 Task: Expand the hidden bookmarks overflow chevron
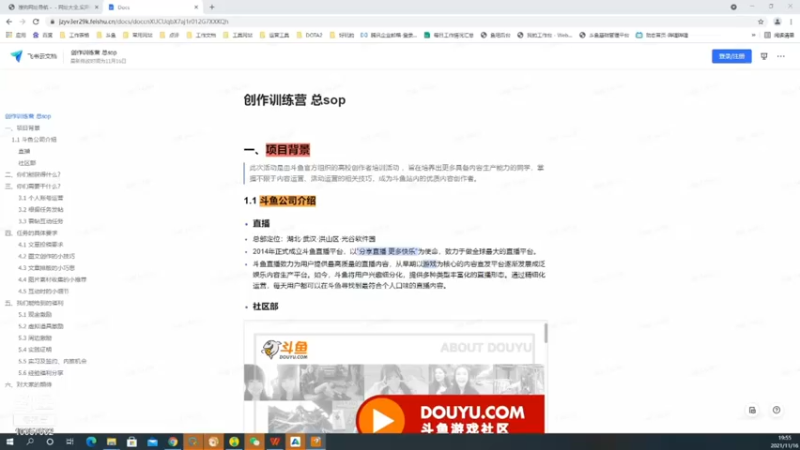(x=754, y=35)
